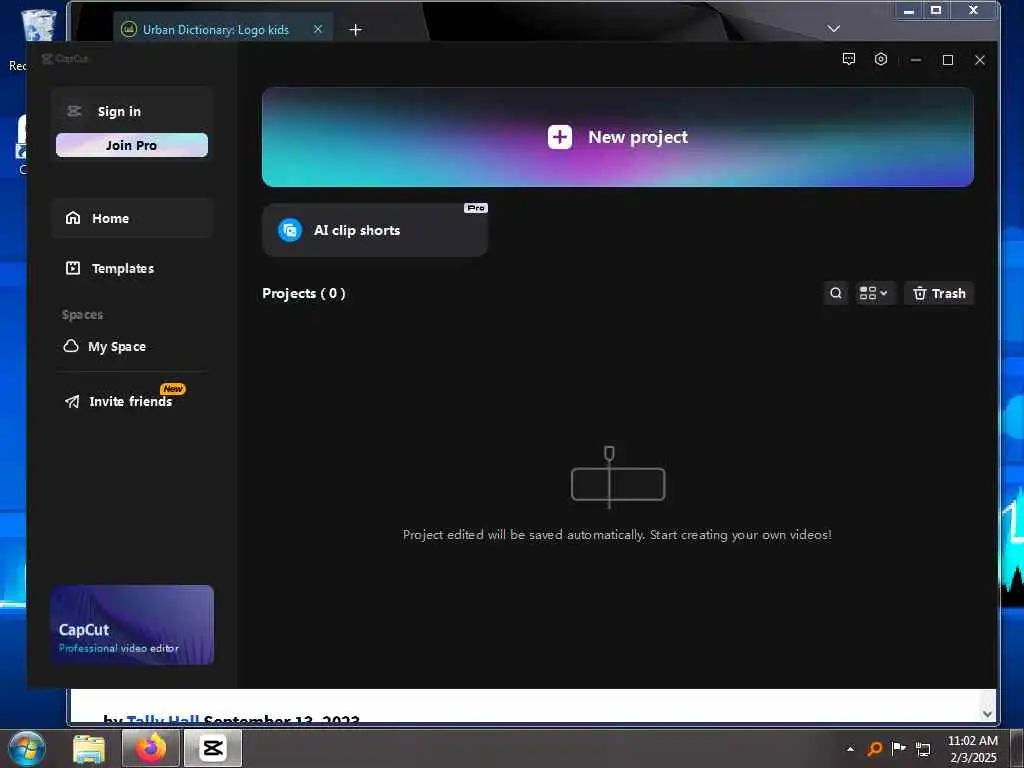Select the Urban Dictionary: Logo kids browser tab
This screenshot has width=1024, height=768.
pos(222,29)
